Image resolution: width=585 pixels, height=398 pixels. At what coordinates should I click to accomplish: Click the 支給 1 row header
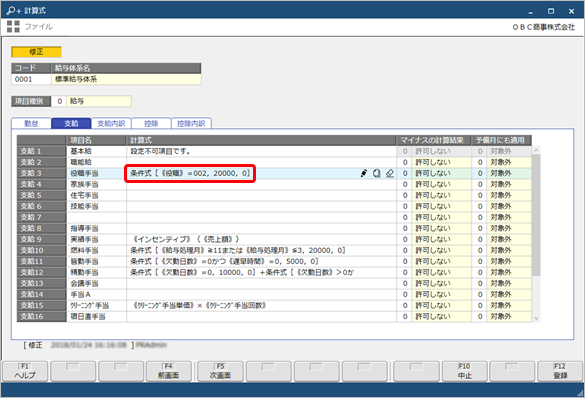[41, 151]
